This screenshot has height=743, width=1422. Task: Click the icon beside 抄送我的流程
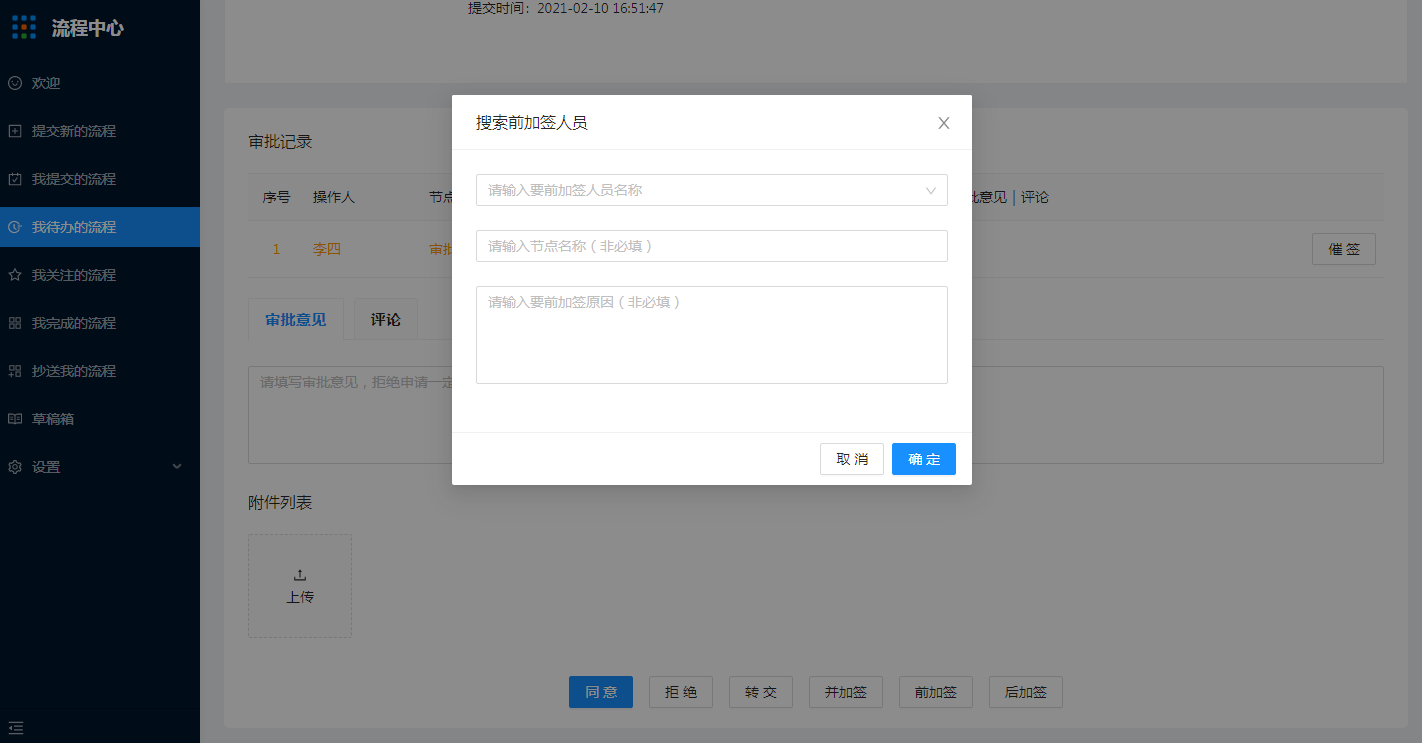pos(15,371)
